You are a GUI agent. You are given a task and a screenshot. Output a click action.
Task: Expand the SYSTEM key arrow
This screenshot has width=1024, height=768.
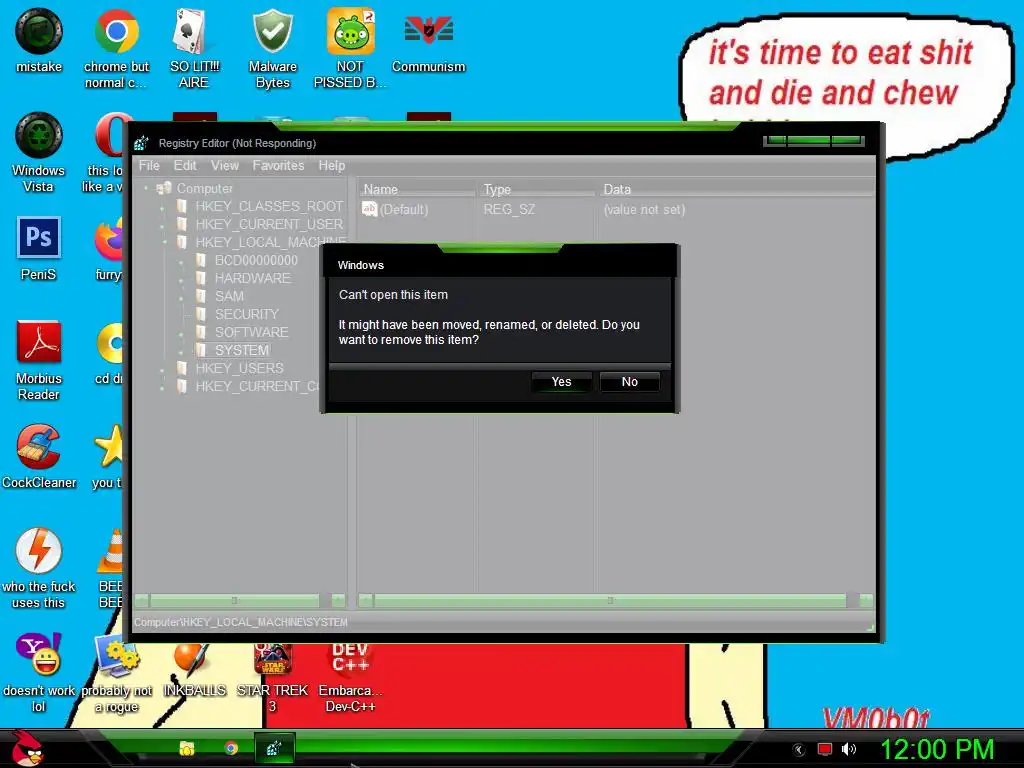(x=182, y=351)
